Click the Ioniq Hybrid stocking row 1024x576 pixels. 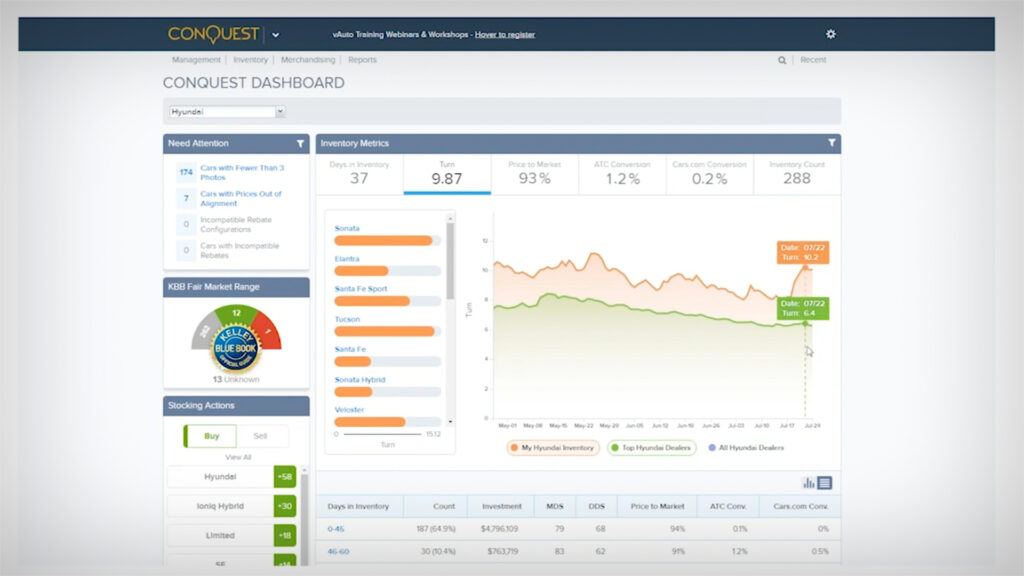click(220, 506)
